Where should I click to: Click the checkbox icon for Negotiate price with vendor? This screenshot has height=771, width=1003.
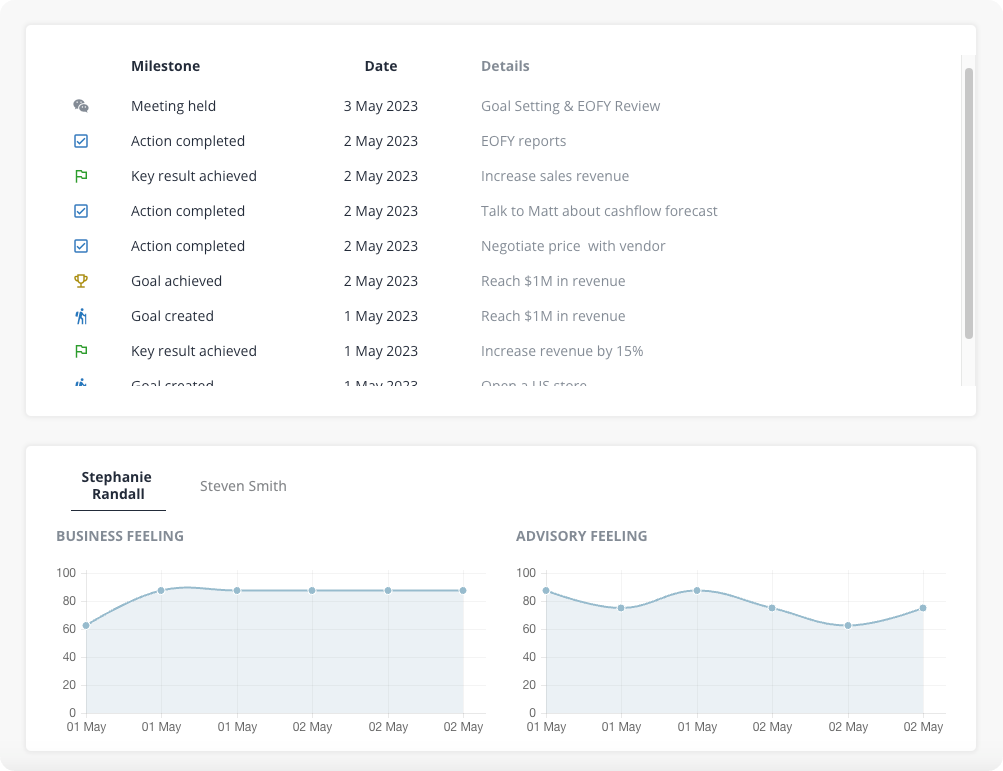click(81, 245)
